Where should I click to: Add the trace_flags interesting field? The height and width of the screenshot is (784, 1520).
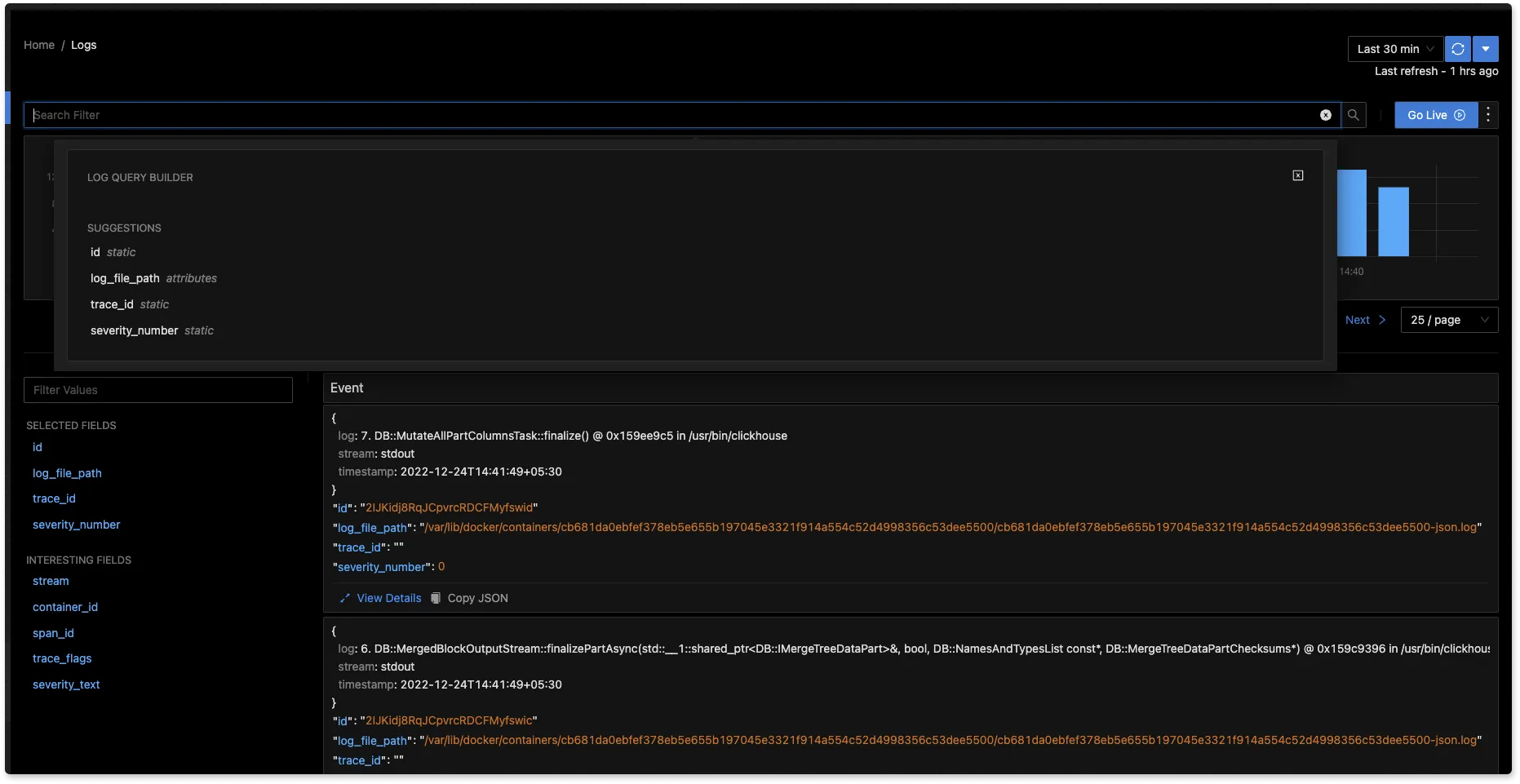point(62,658)
